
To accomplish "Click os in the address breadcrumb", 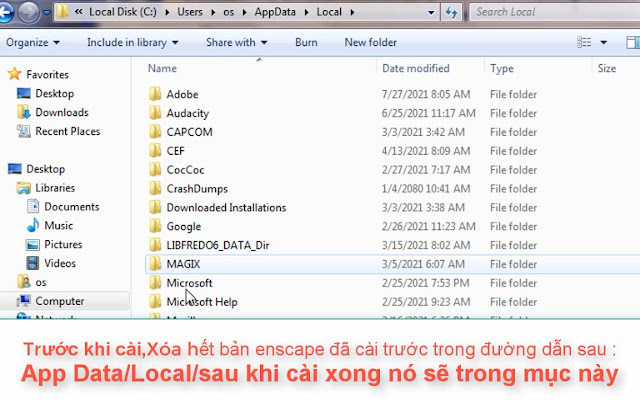I will pyautogui.click(x=229, y=12).
